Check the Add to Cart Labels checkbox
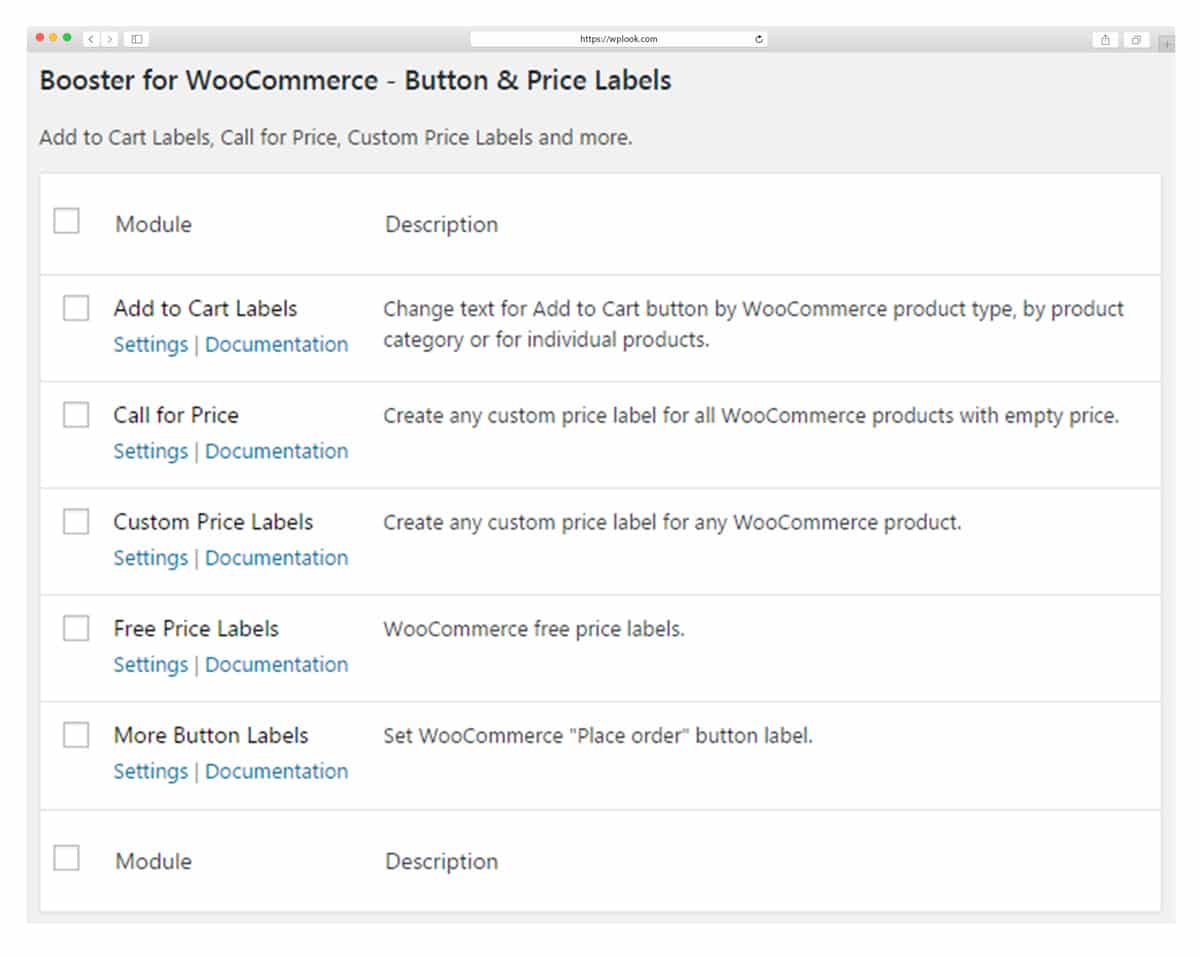 [x=76, y=307]
